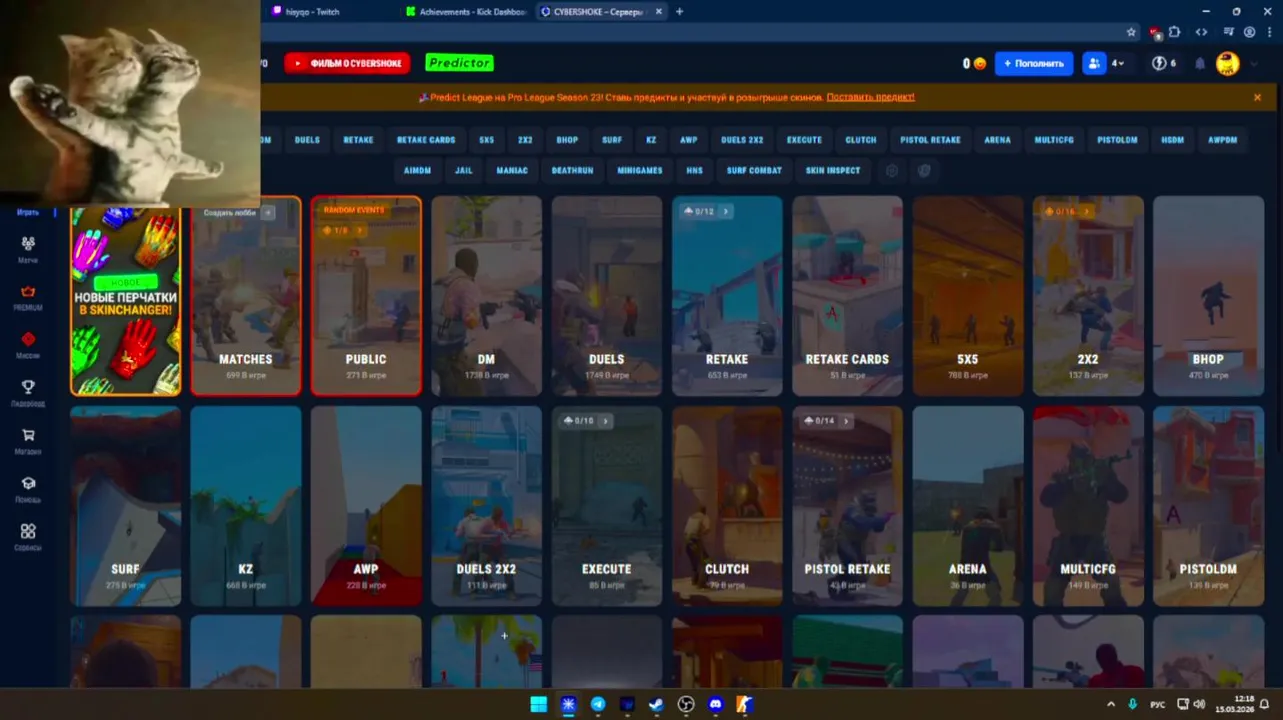Open the browser Extensions puzzle icon

click(x=1175, y=32)
